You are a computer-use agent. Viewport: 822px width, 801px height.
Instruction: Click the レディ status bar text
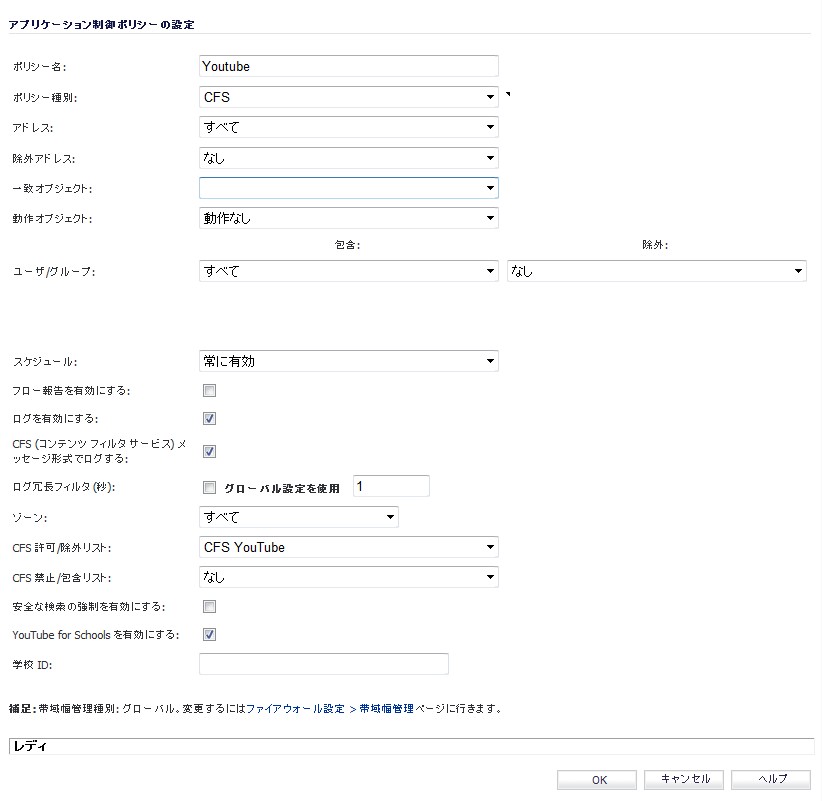[30, 746]
